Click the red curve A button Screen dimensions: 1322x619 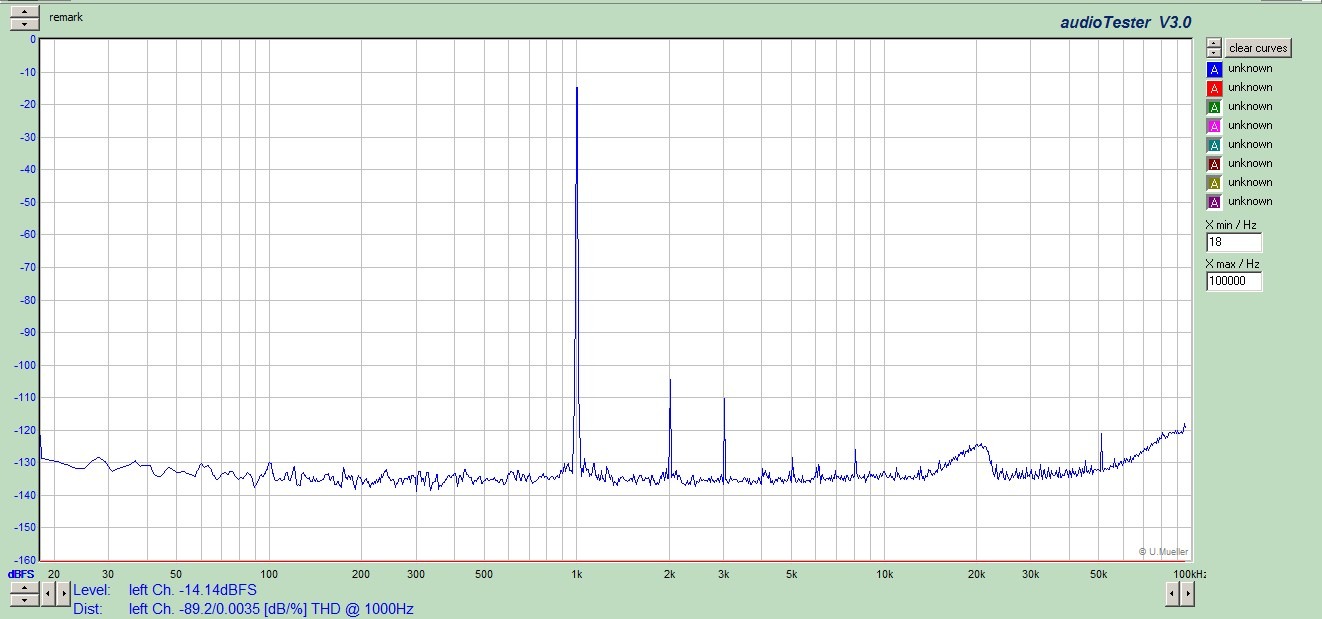pos(1214,88)
